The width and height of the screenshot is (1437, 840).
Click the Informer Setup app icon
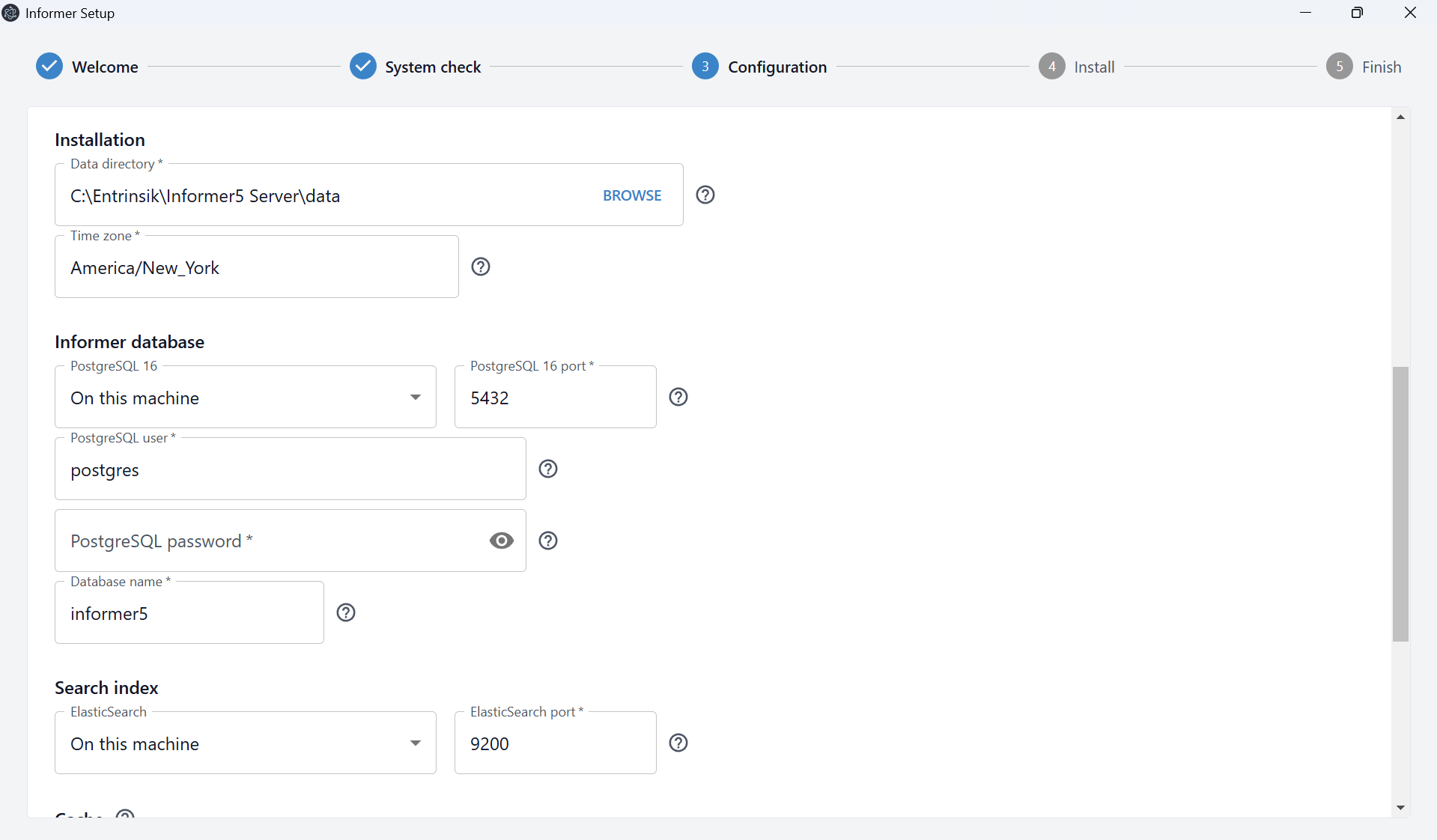tap(10, 13)
